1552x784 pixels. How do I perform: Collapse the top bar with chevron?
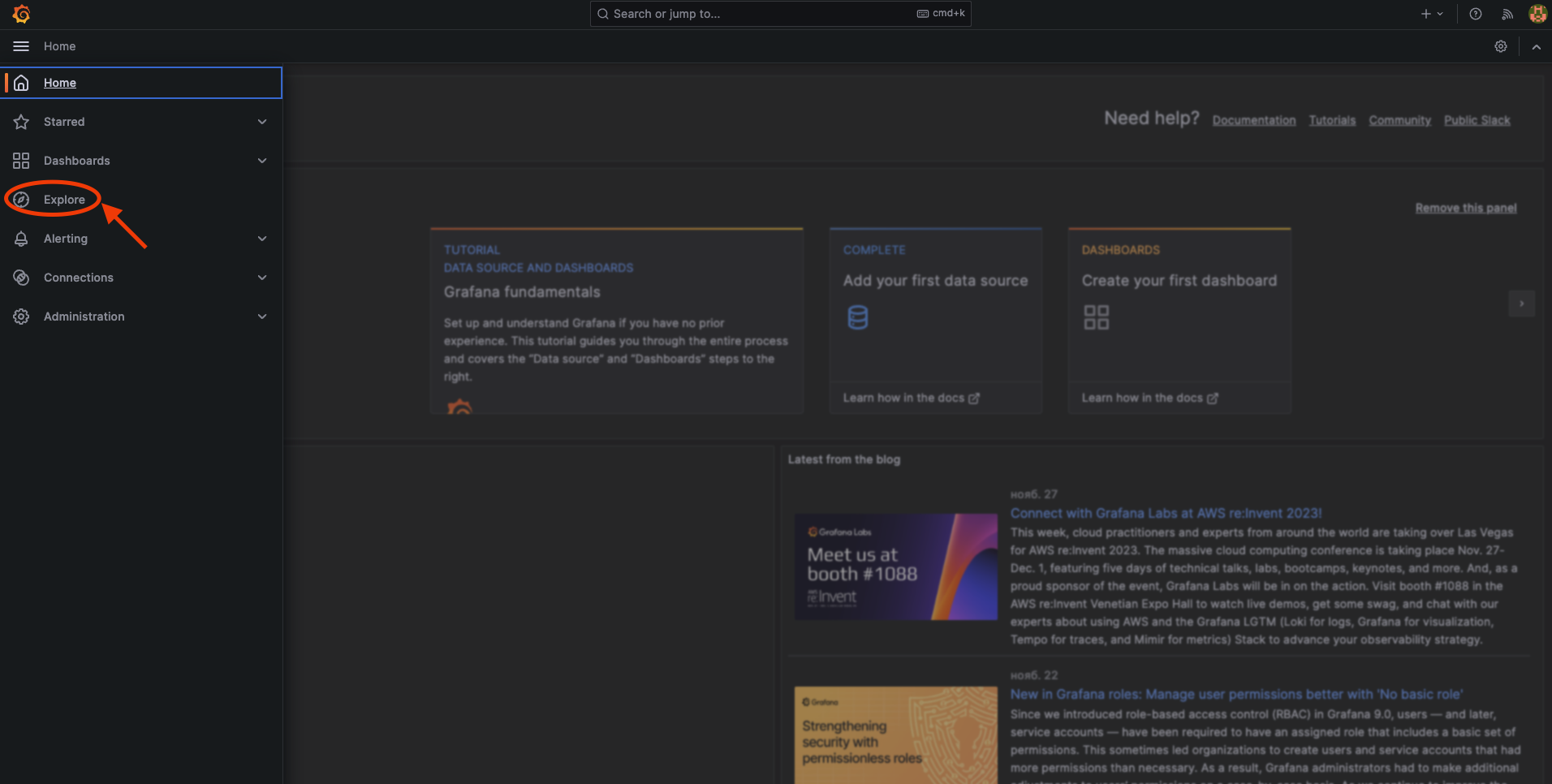point(1536,47)
